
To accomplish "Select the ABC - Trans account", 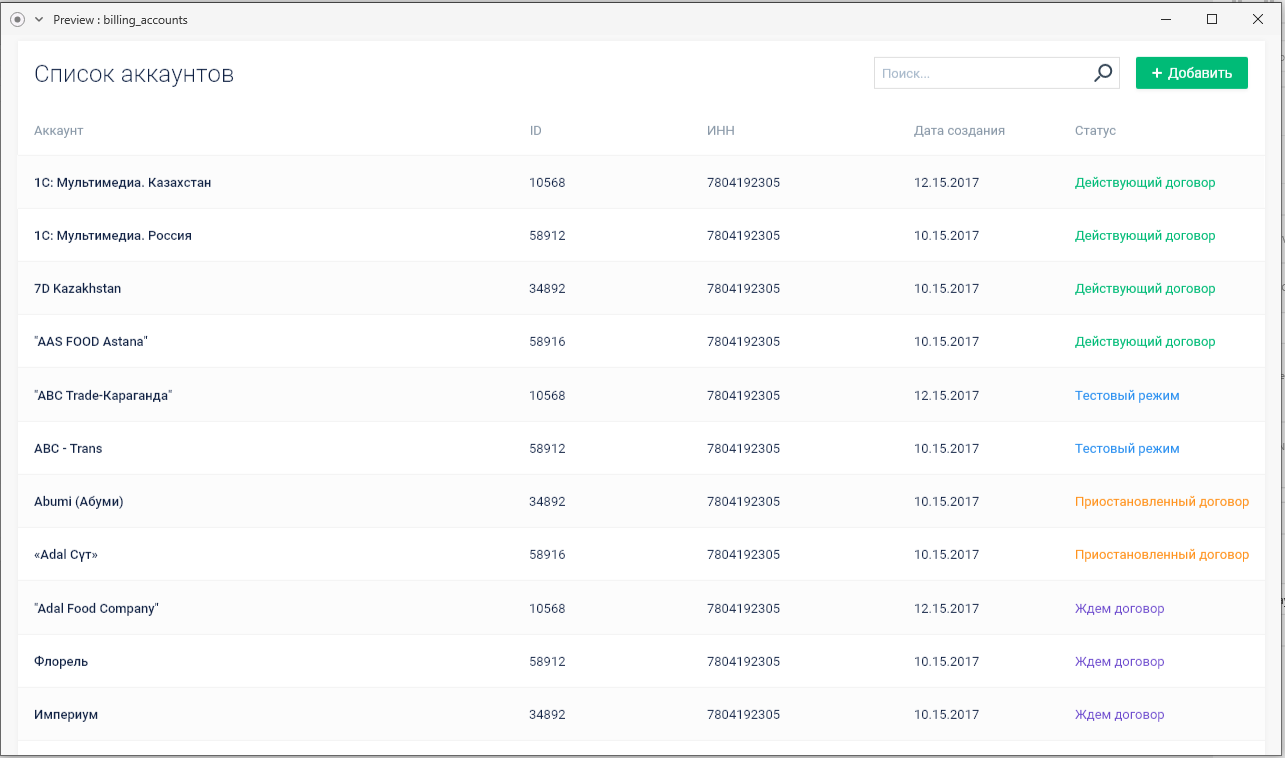I will [x=68, y=448].
